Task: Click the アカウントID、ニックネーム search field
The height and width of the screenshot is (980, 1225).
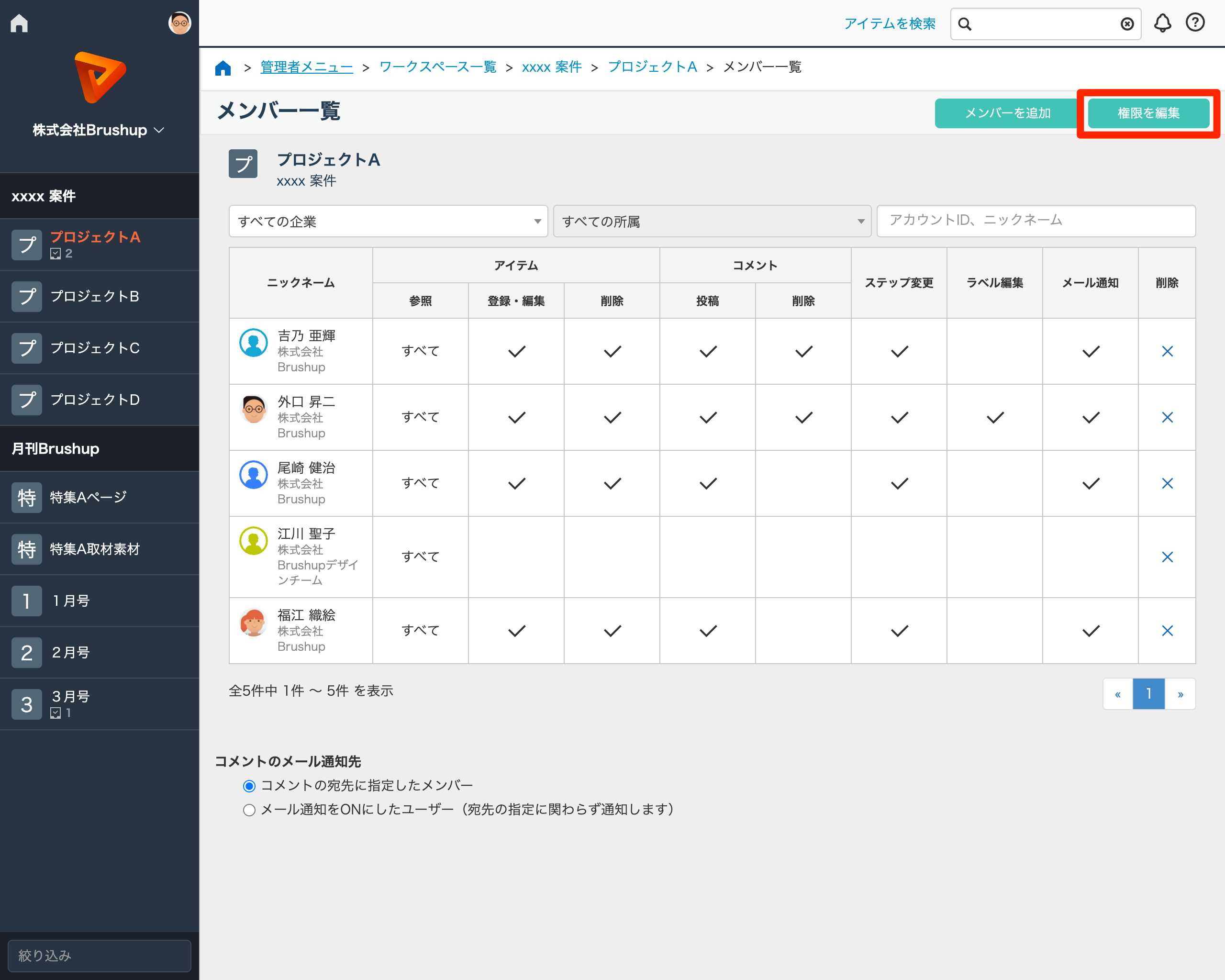Action: click(1035, 221)
